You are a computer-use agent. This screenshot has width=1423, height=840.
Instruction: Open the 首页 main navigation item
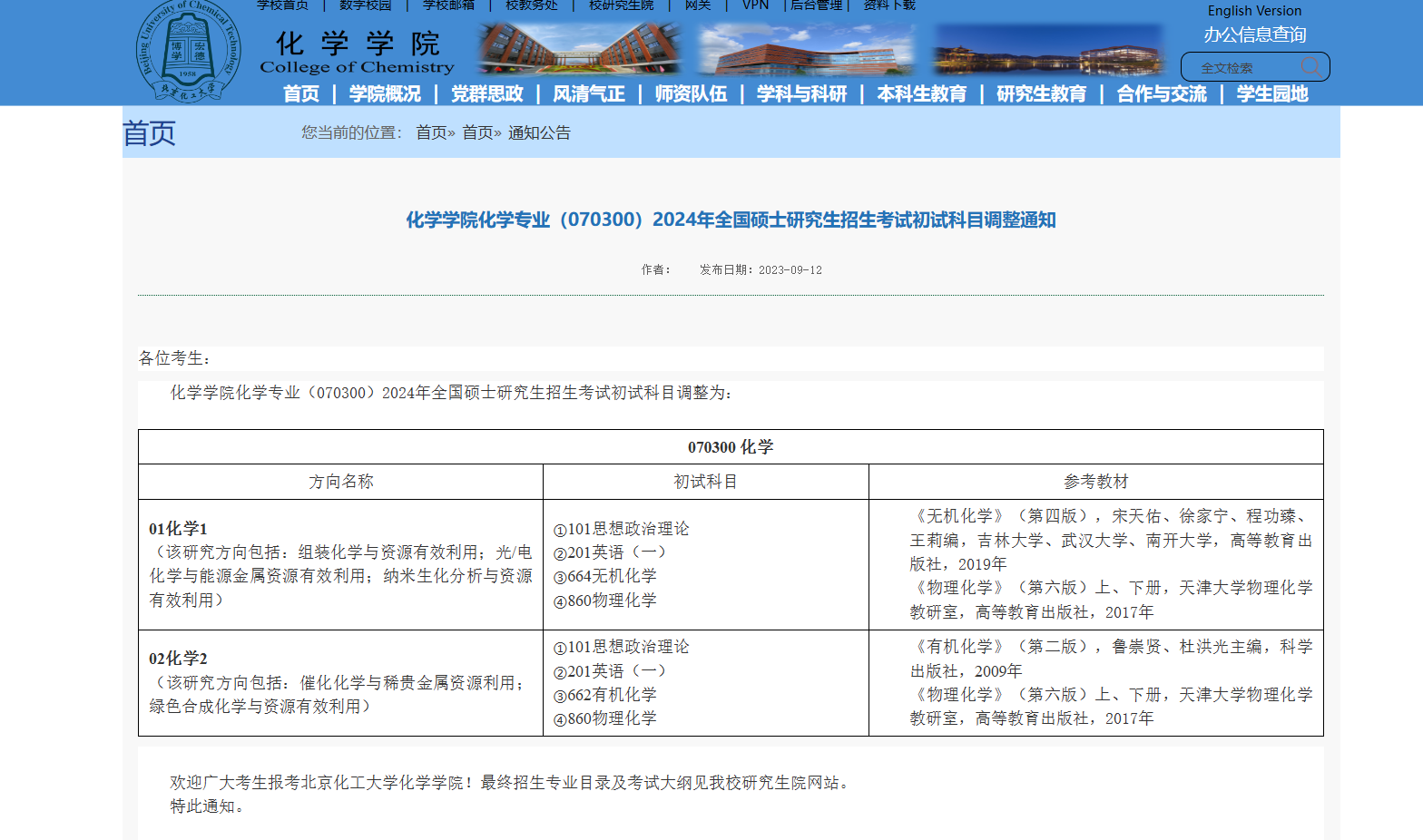pos(301,93)
